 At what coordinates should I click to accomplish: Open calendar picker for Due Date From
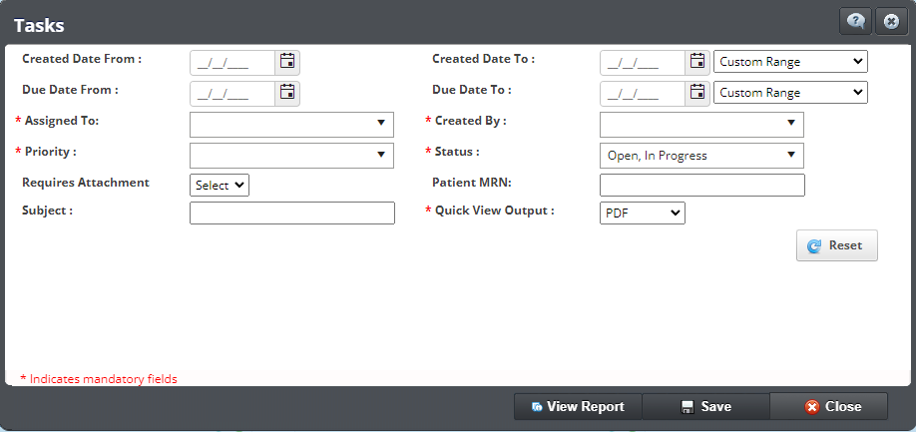coord(288,93)
